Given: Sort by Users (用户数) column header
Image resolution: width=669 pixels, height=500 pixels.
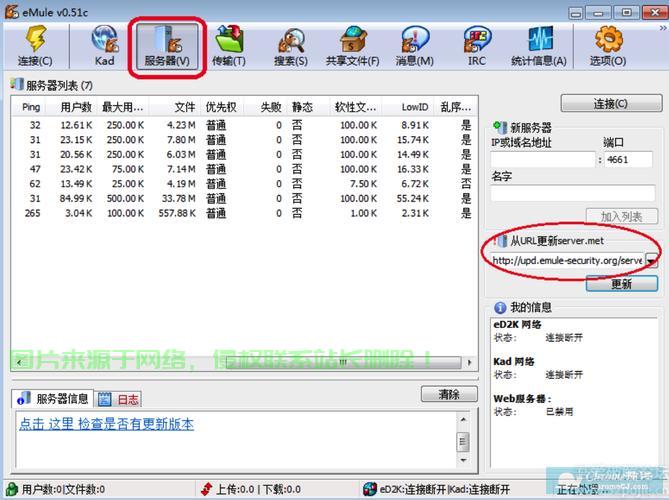Looking at the screenshot, I should pyautogui.click(x=71, y=107).
